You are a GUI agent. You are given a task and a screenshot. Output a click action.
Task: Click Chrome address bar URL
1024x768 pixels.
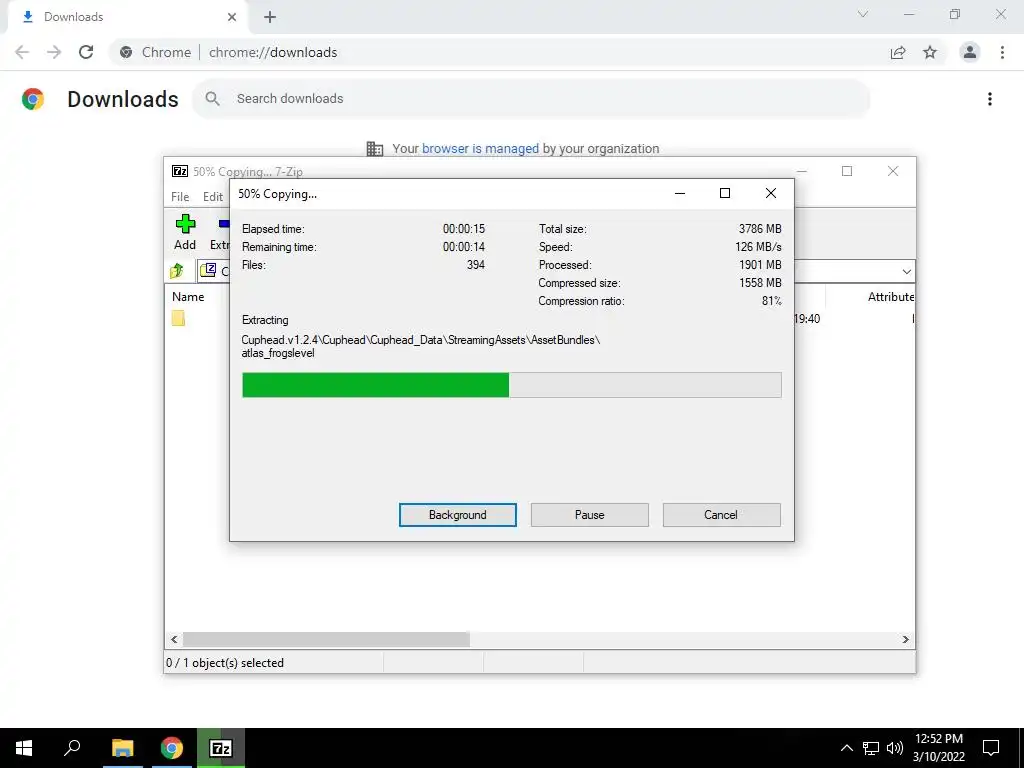(x=273, y=52)
